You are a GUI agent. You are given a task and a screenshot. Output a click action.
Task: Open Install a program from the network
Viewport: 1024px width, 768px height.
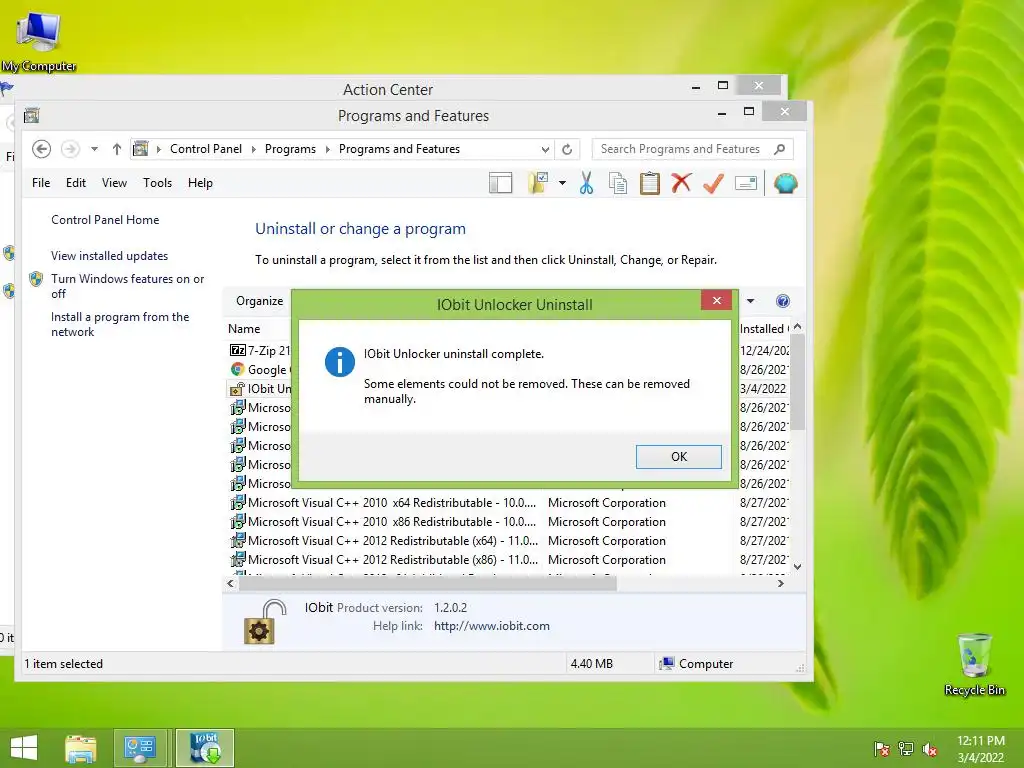(120, 324)
